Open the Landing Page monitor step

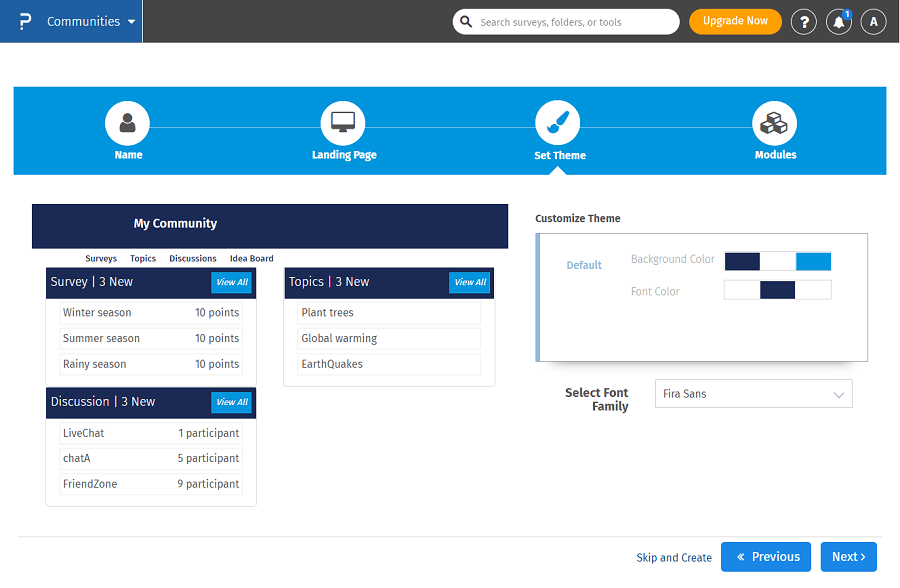click(343, 124)
